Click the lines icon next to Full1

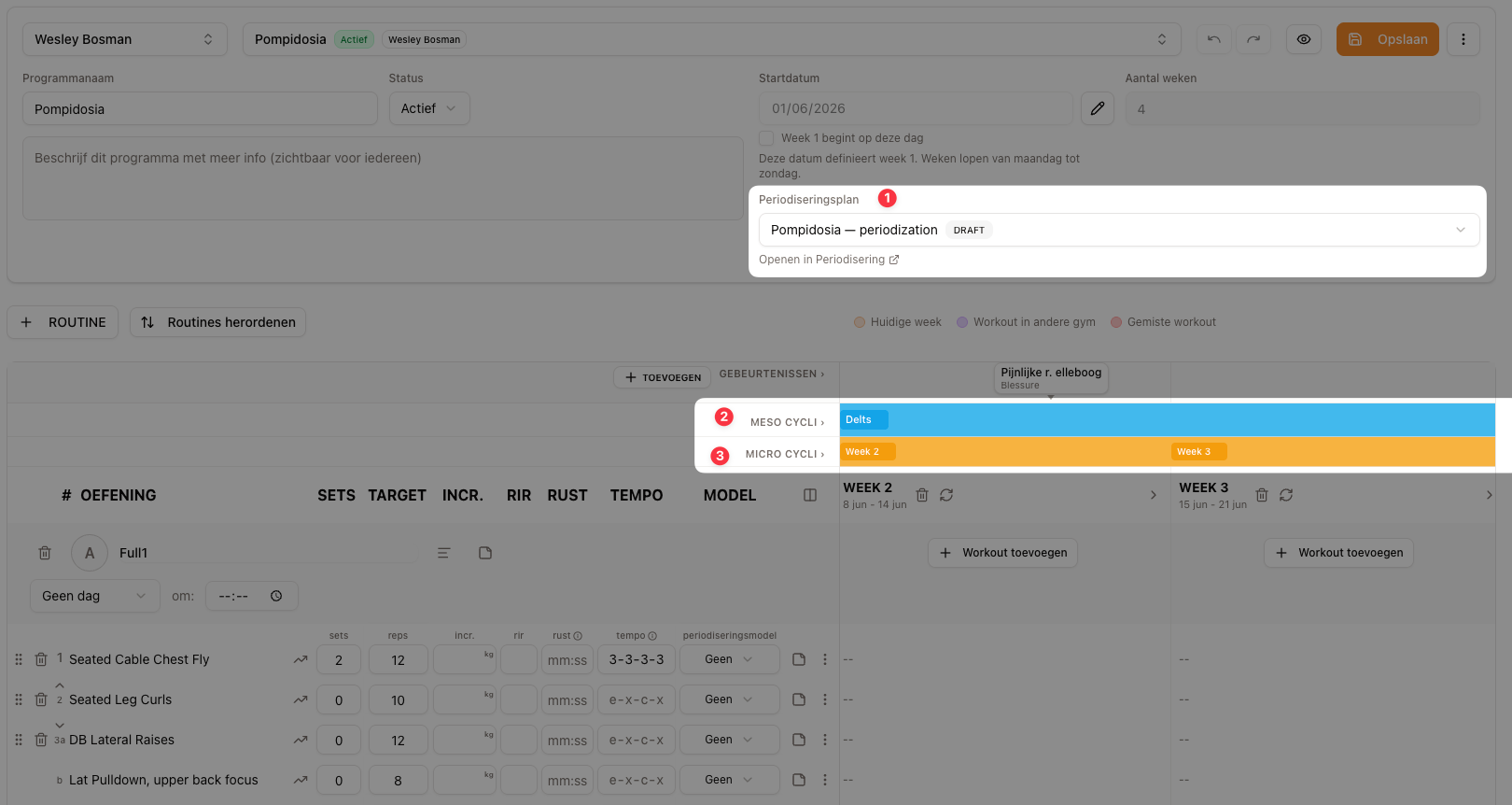pyautogui.click(x=443, y=553)
